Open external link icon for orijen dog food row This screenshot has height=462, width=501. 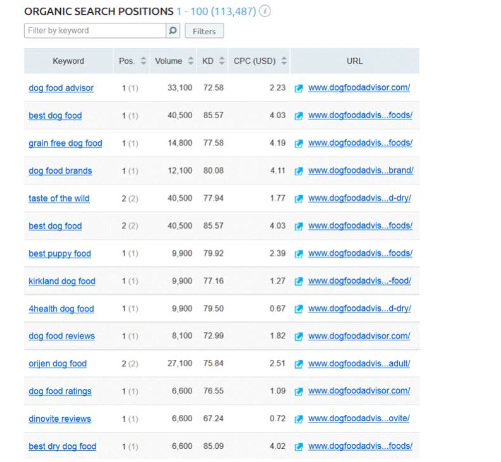[299, 364]
